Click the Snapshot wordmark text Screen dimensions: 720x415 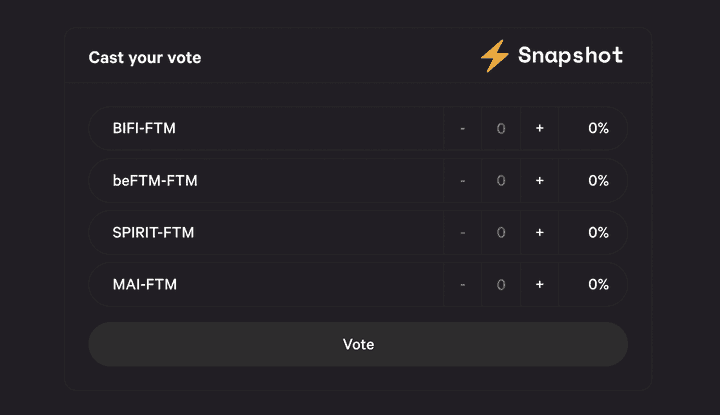(x=570, y=56)
